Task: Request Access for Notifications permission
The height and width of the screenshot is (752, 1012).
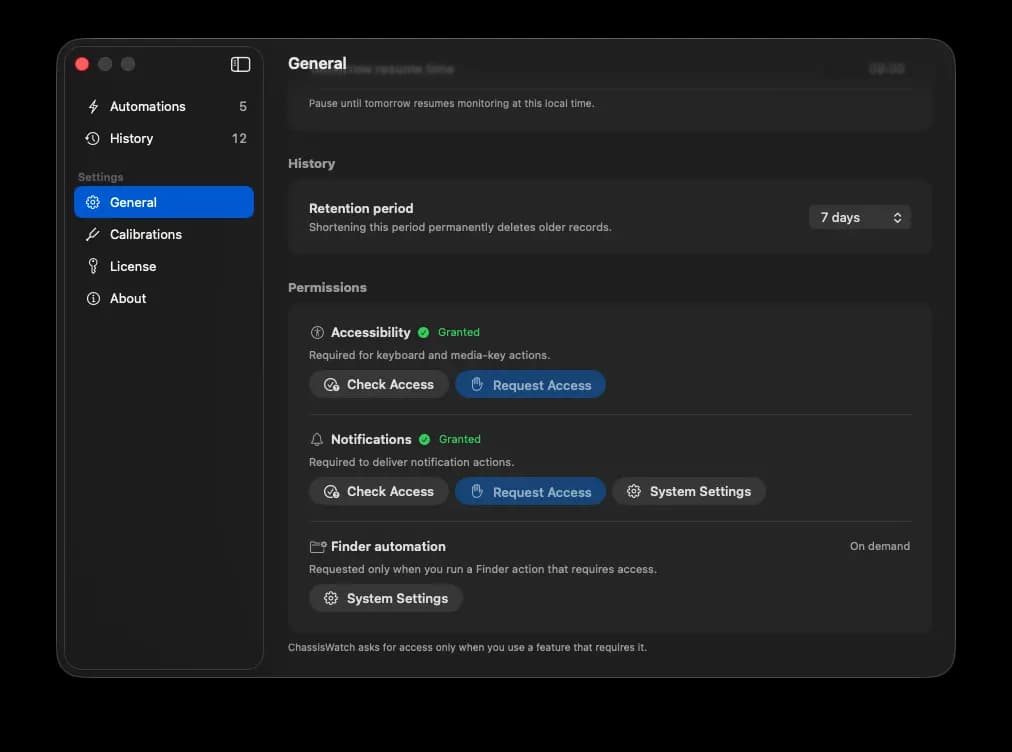Action: click(x=531, y=492)
